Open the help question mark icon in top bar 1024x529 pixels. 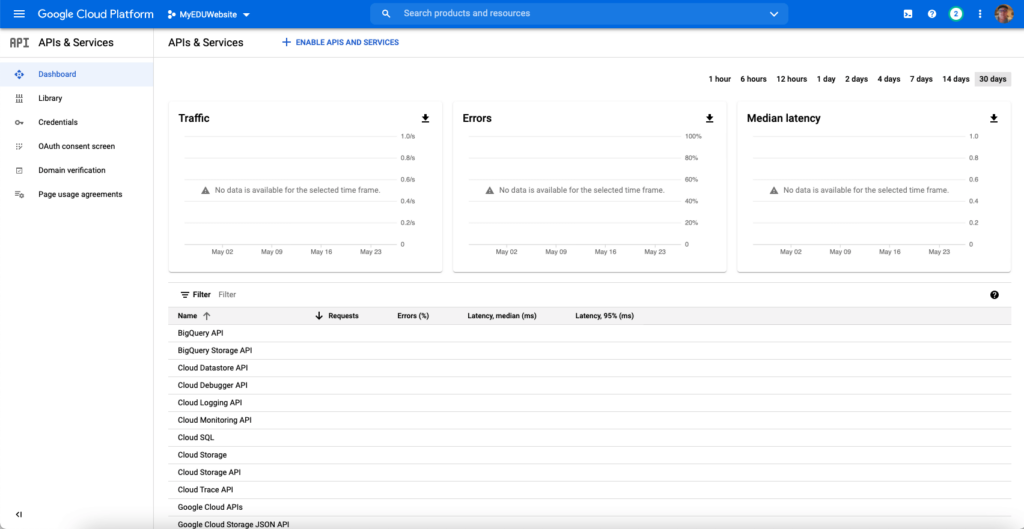(932, 14)
